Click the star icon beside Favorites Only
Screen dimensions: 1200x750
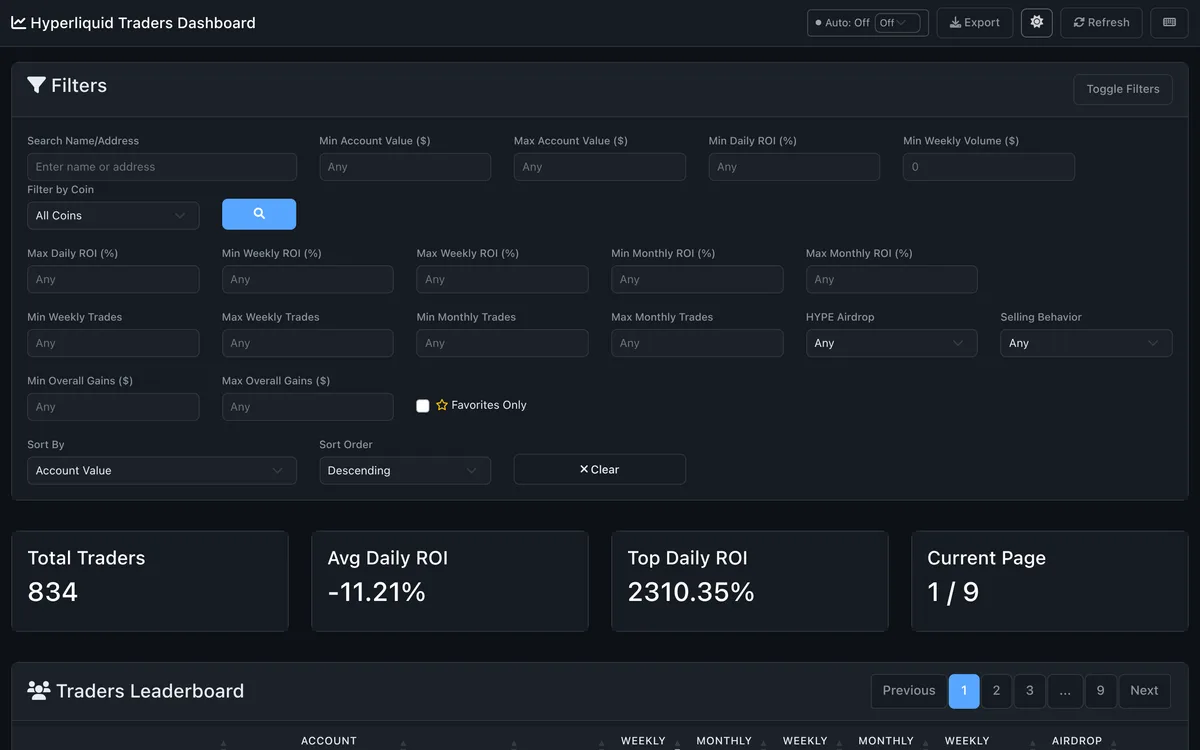[x=442, y=405]
